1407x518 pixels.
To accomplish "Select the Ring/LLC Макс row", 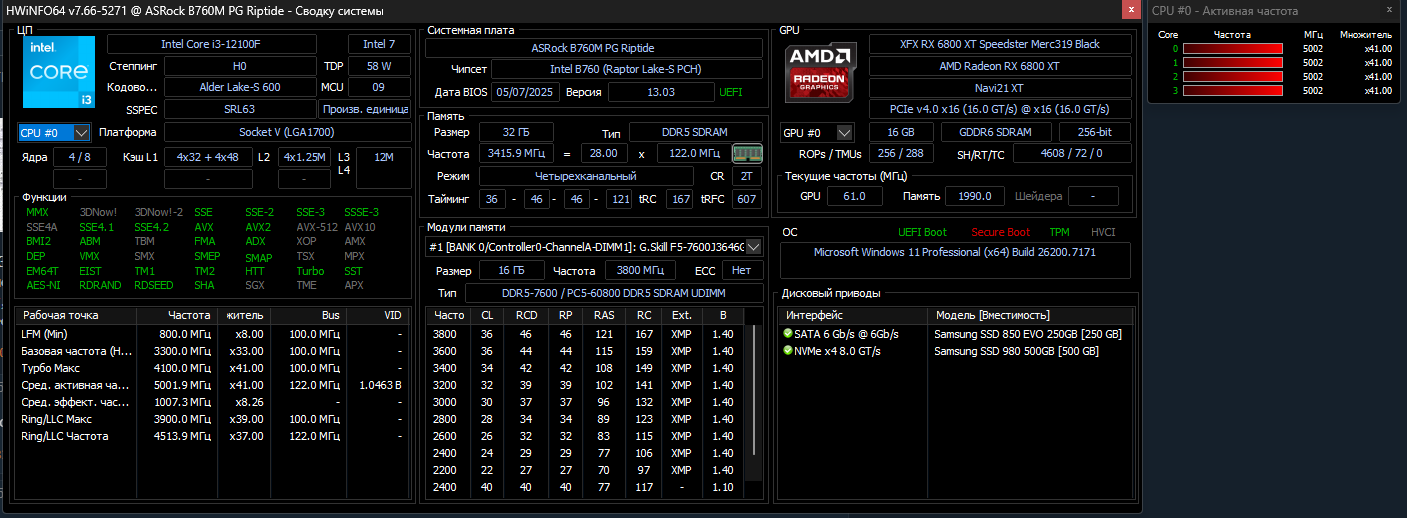I will tap(212, 419).
